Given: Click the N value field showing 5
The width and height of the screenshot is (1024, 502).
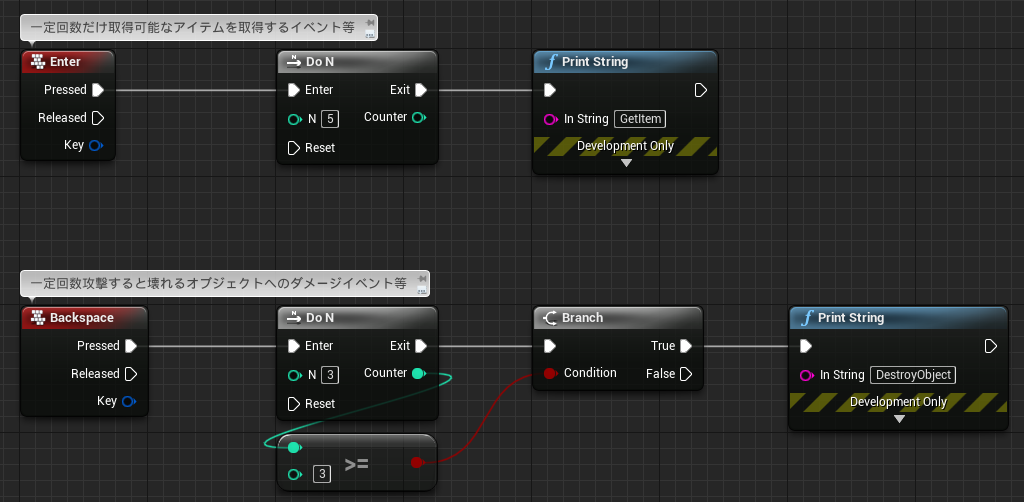Looking at the screenshot, I should [x=330, y=119].
